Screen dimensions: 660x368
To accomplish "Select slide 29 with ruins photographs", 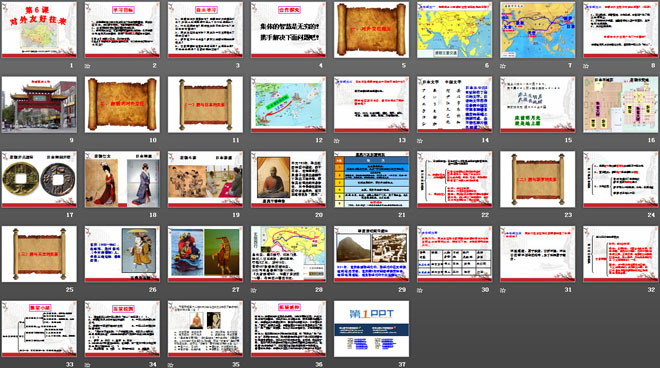I will point(371,254).
